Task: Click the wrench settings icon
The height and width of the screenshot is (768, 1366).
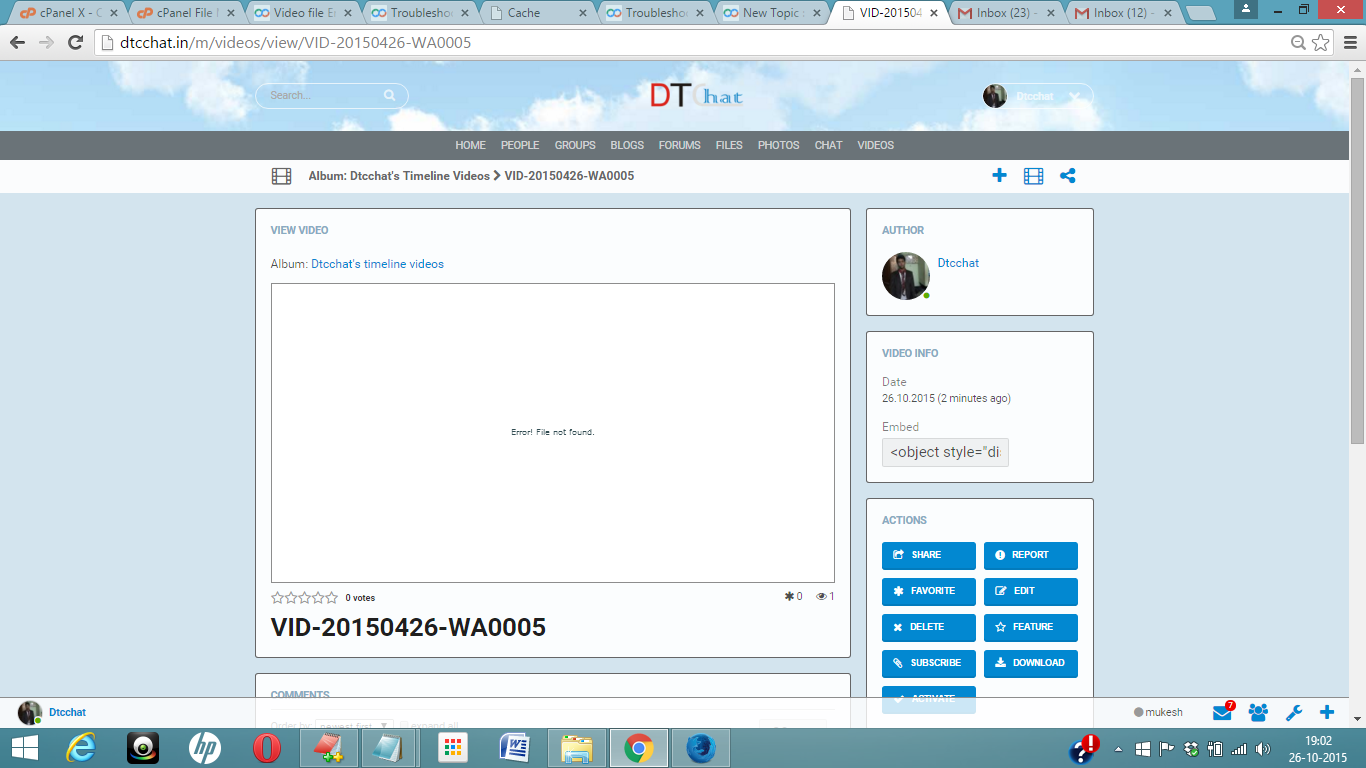Action: tap(1293, 713)
